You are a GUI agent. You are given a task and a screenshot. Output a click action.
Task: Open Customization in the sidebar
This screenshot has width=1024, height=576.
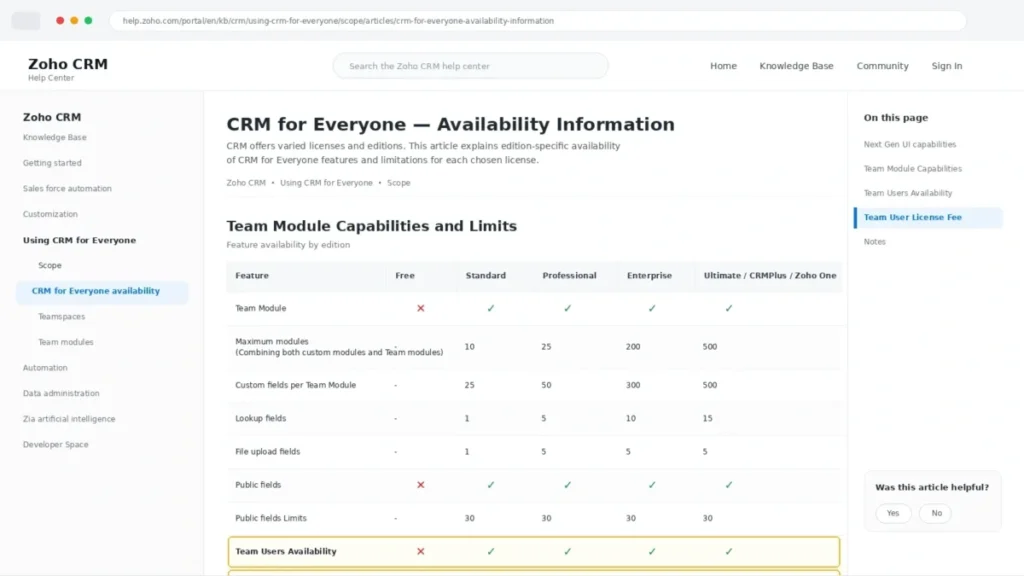(x=50, y=214)
